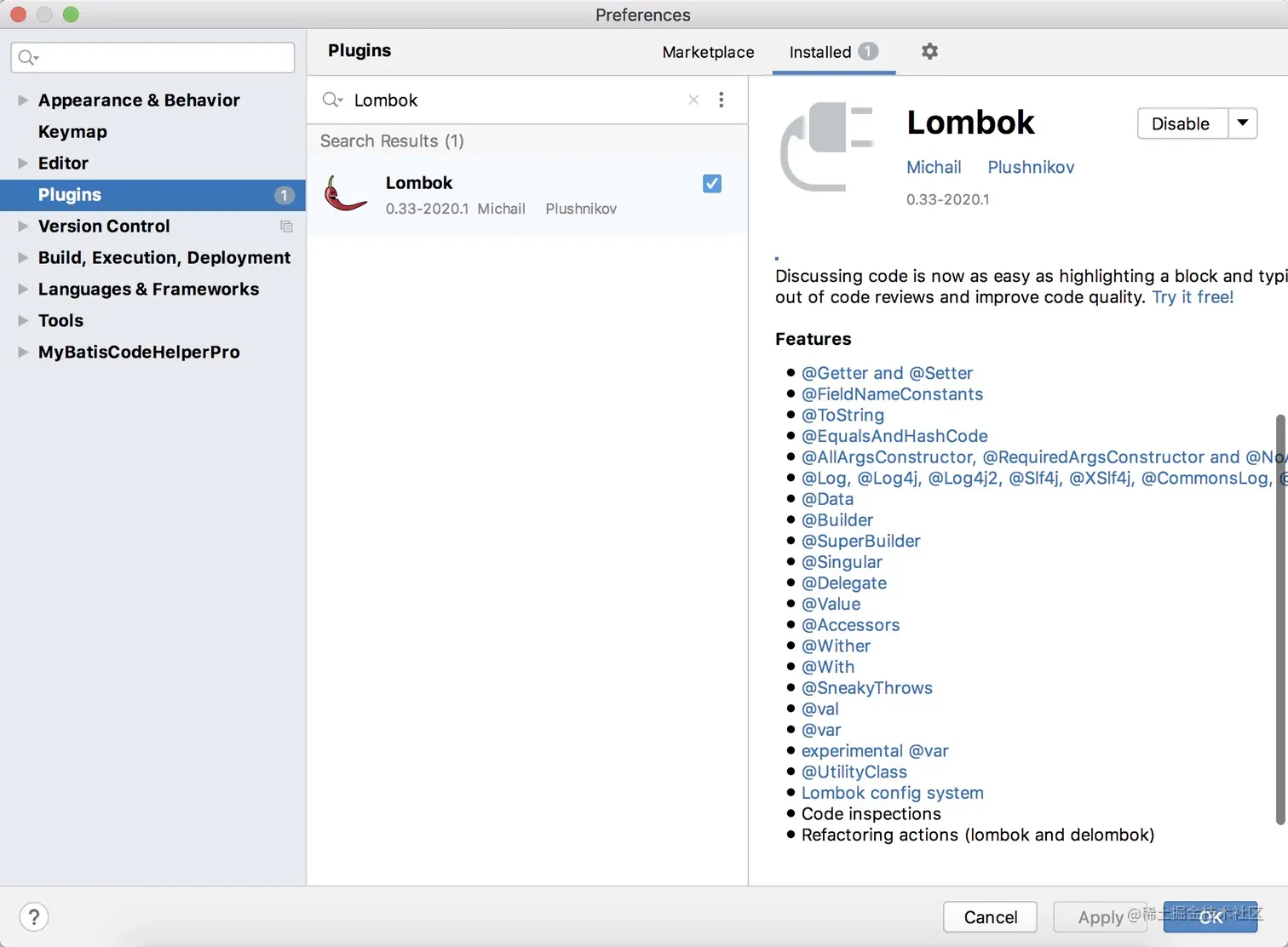Open the @SuperBuilder feature link
The width and height of the screenshot is (1288, 947).
click(x=861, y=541)
